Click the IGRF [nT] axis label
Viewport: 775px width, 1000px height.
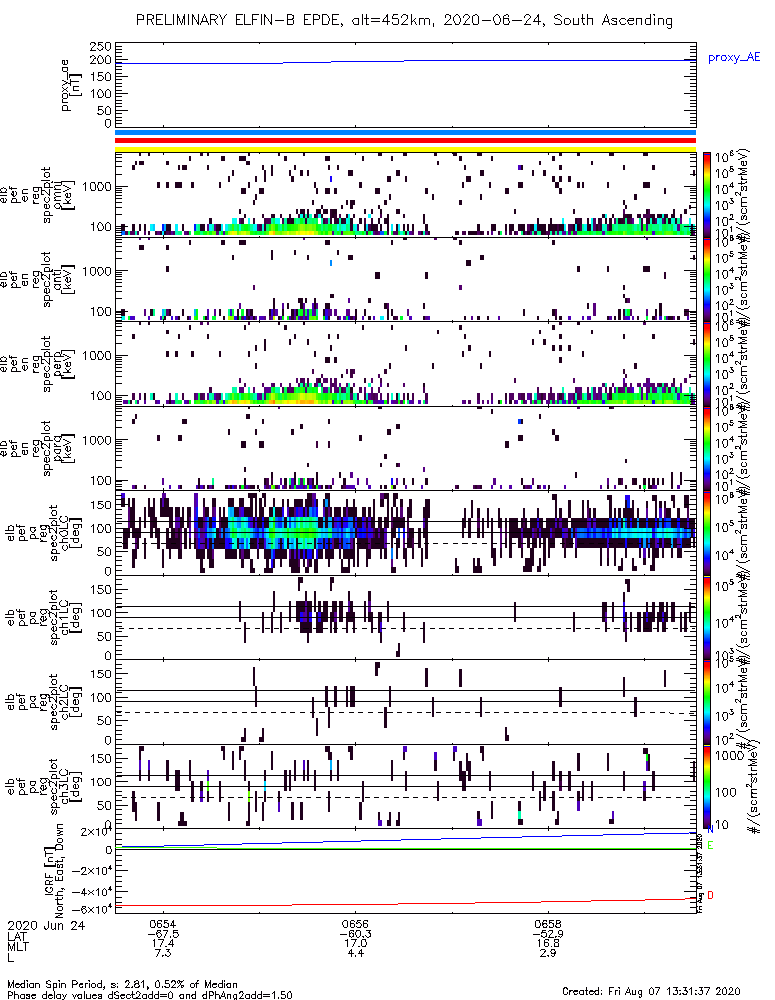pyautogui.click(x=54, y=869)
